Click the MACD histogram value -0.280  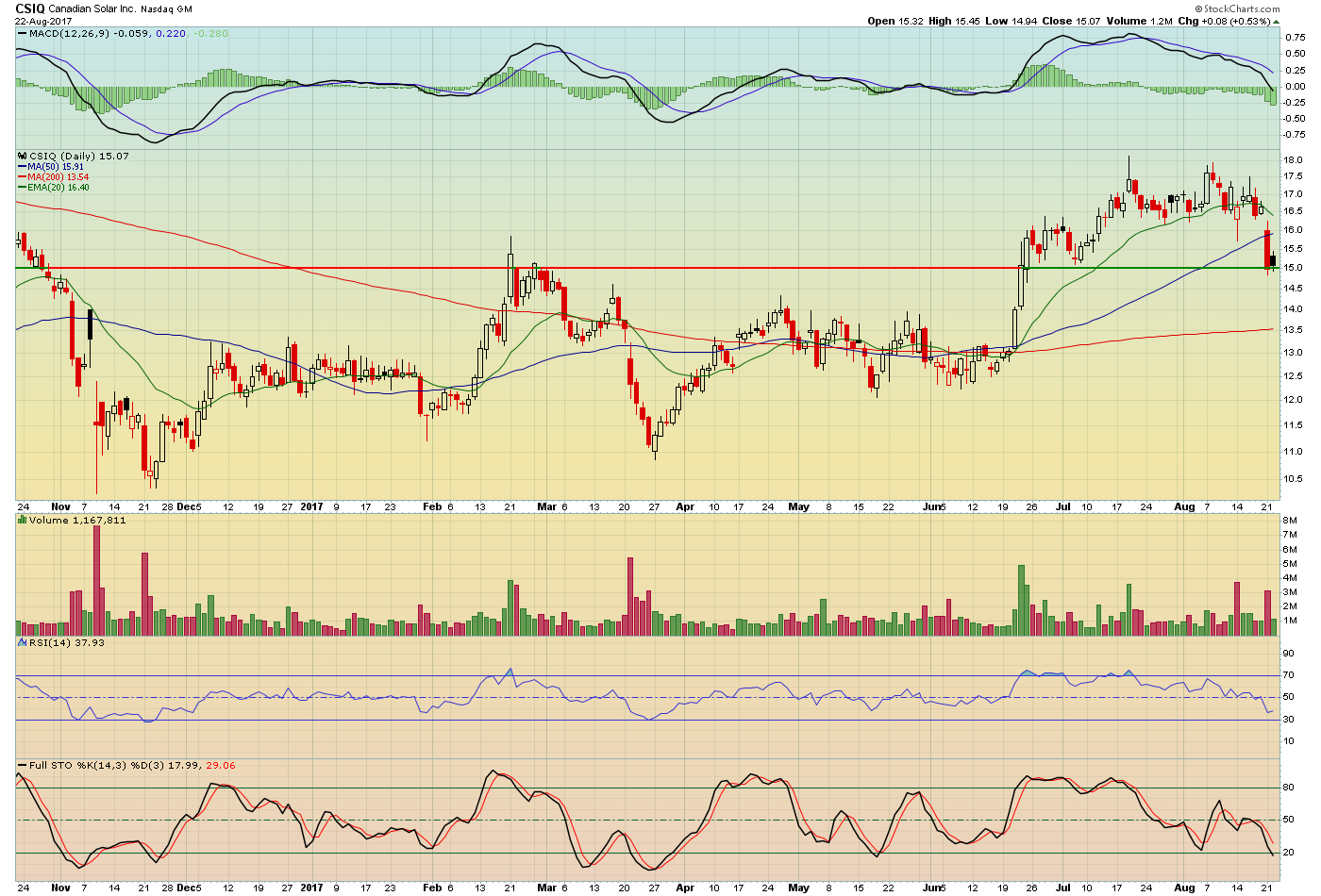pos(210,33)
